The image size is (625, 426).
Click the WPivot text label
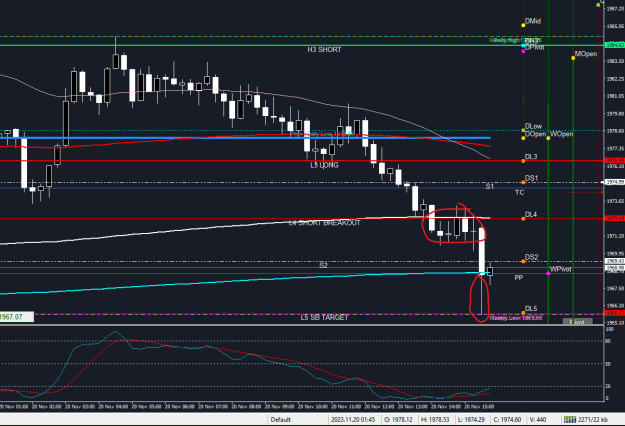(560, 269)
